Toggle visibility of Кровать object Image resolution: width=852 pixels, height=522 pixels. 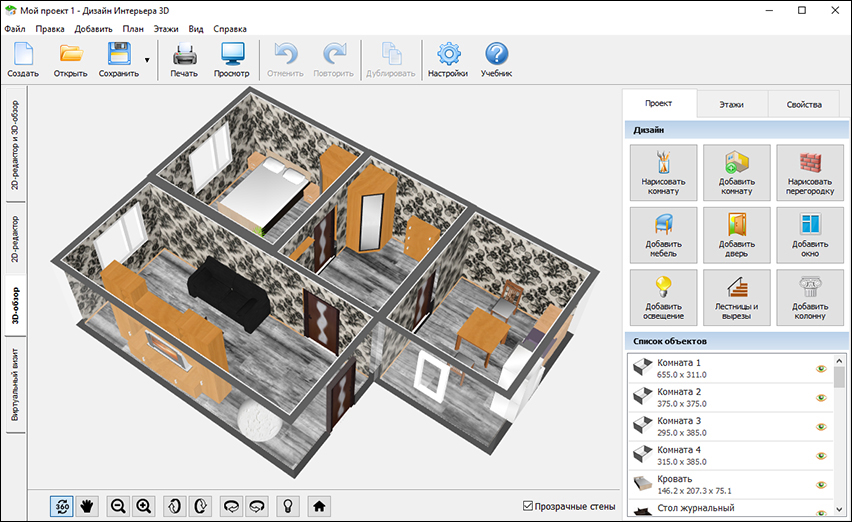[821, 485]
